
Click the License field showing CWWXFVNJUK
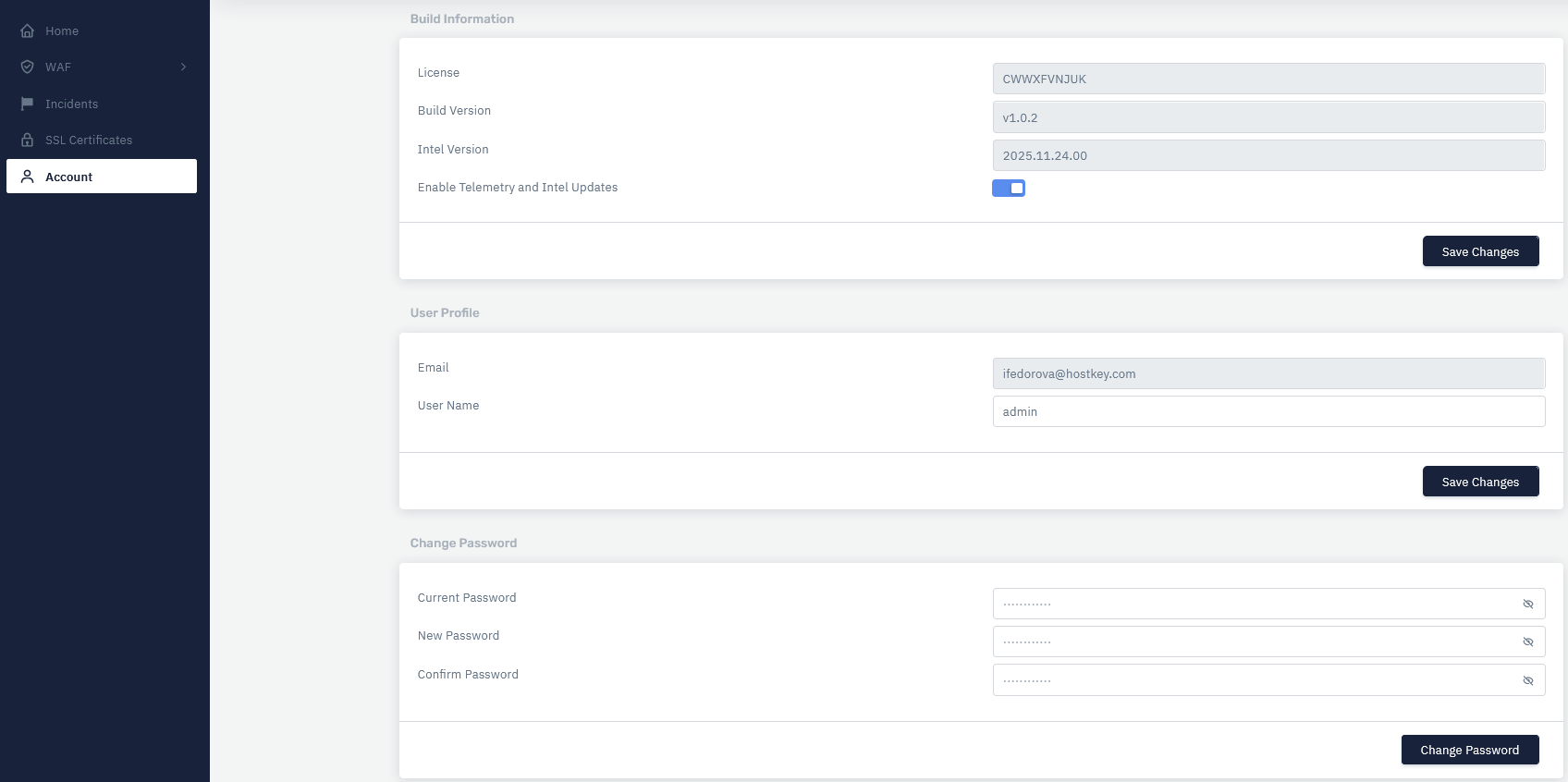pos(1268,79)
